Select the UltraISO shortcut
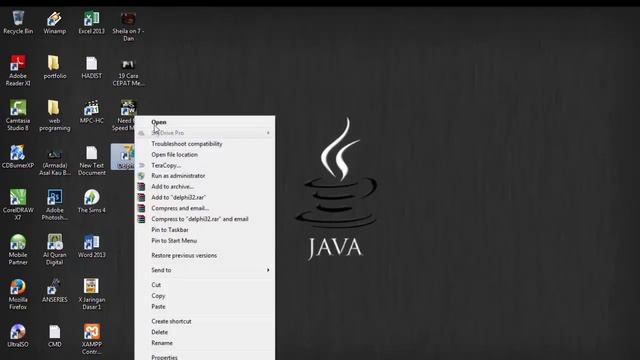Image resolution: width=640 pixels, height=360 pixels. coord(18,336)
